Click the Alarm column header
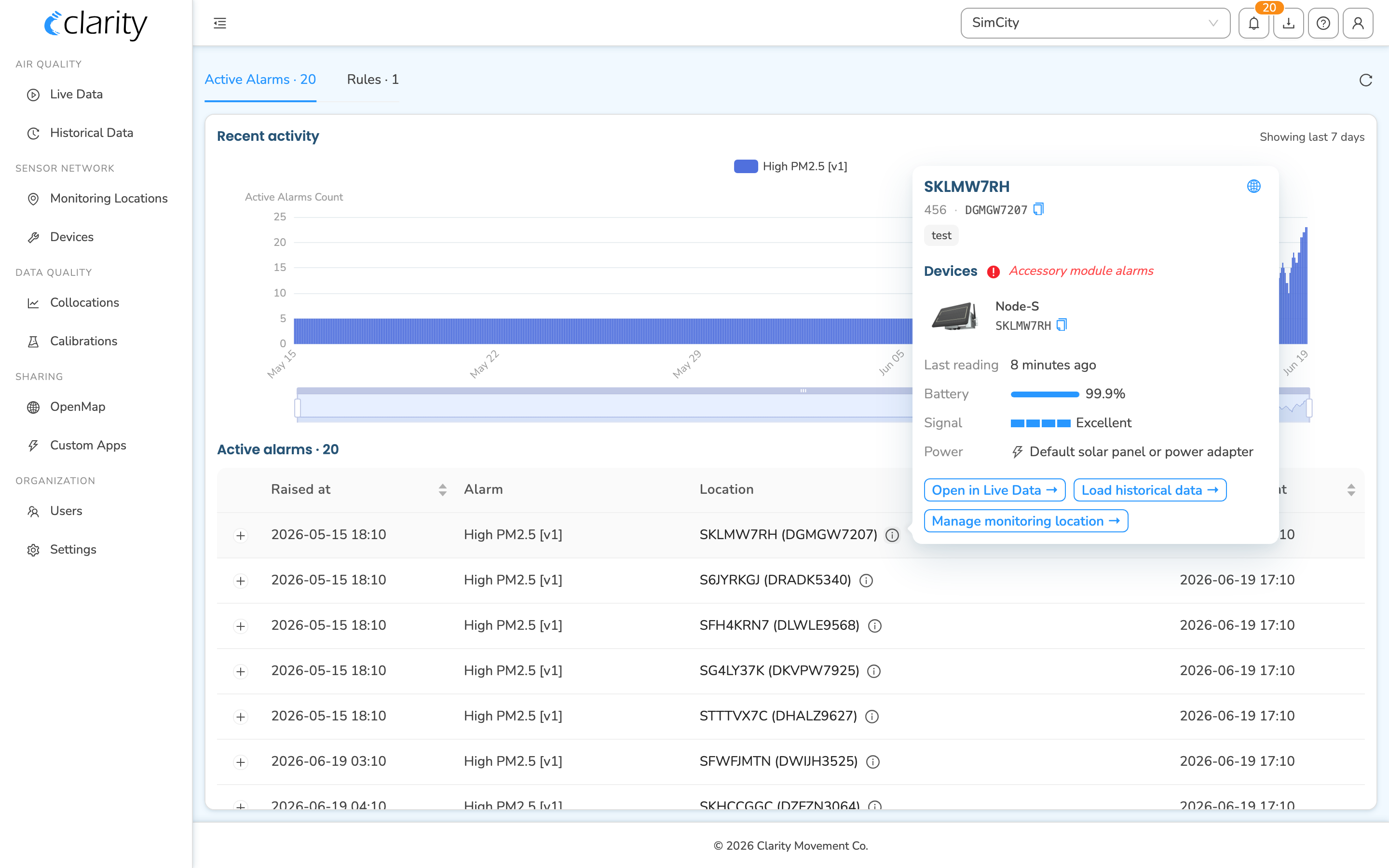The width and height of the screenshot is (1389, 868). tap(483, 489)
